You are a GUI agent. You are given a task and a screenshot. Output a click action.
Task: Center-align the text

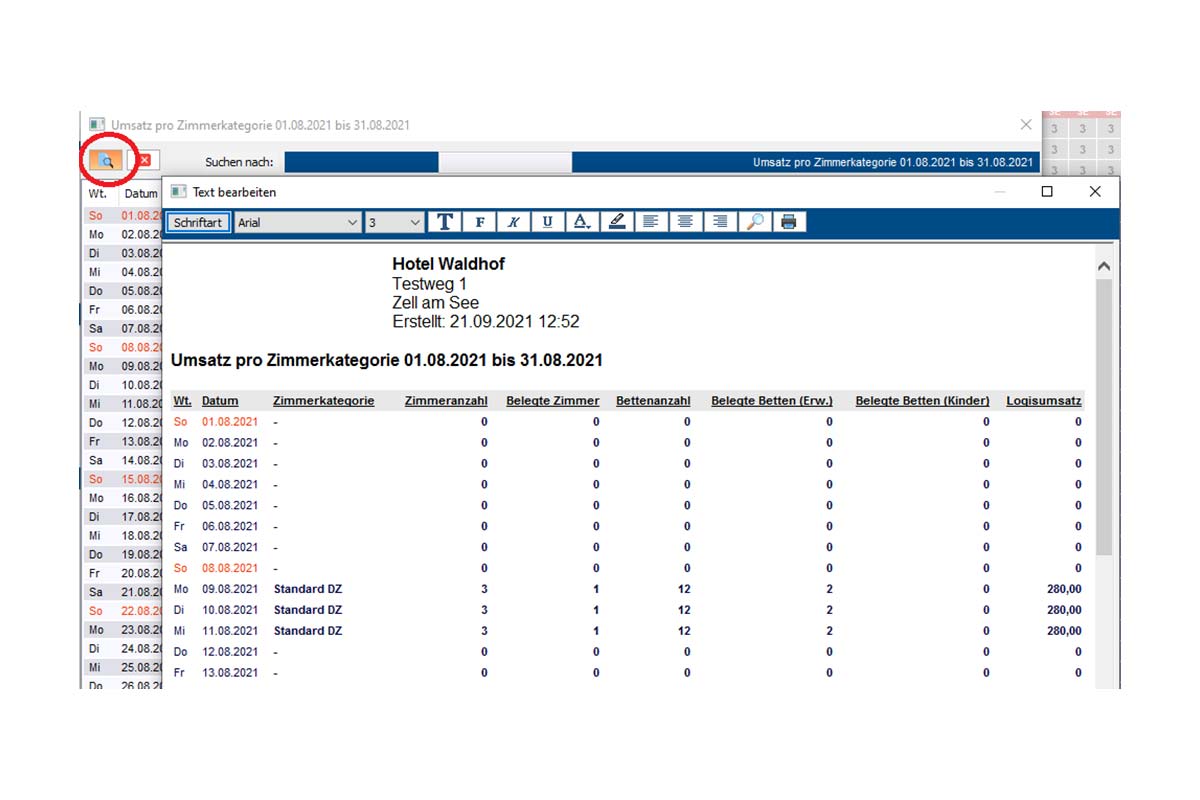pos(685,222)
